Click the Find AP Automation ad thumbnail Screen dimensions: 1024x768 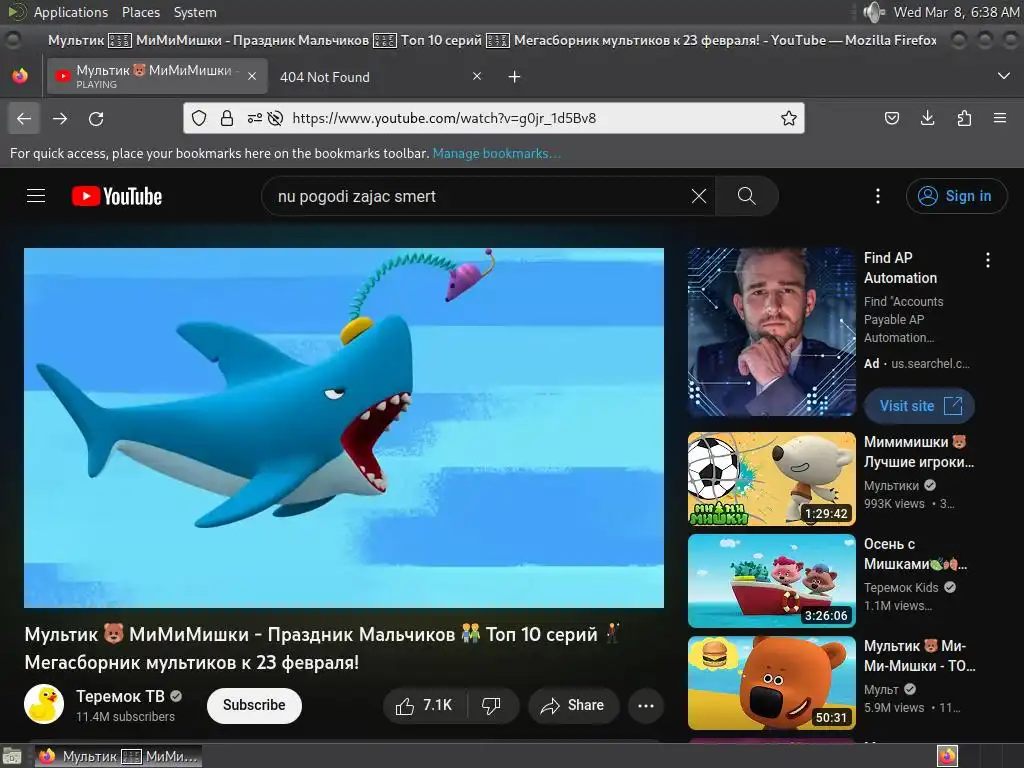(771, 332)
